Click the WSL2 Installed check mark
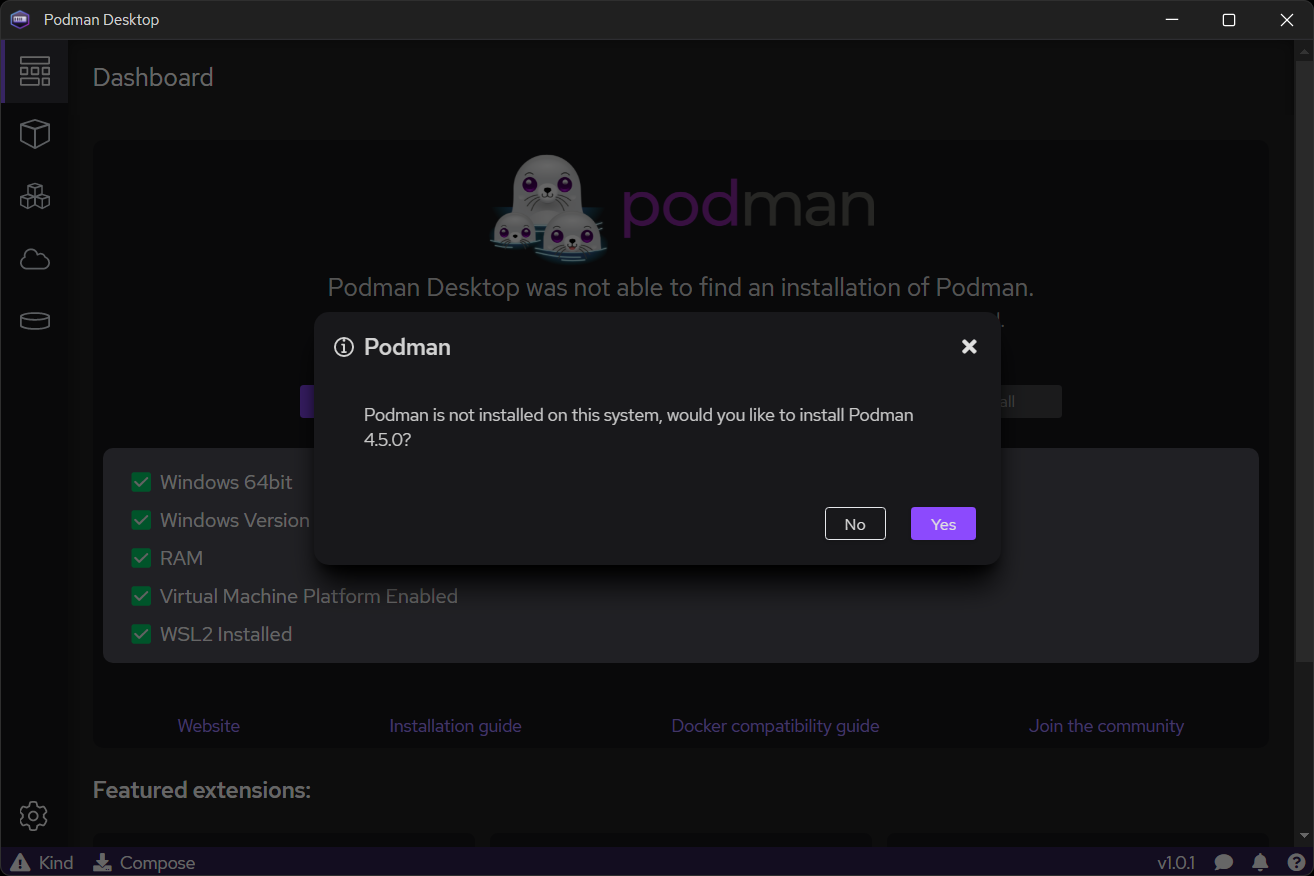 (141, 634)
